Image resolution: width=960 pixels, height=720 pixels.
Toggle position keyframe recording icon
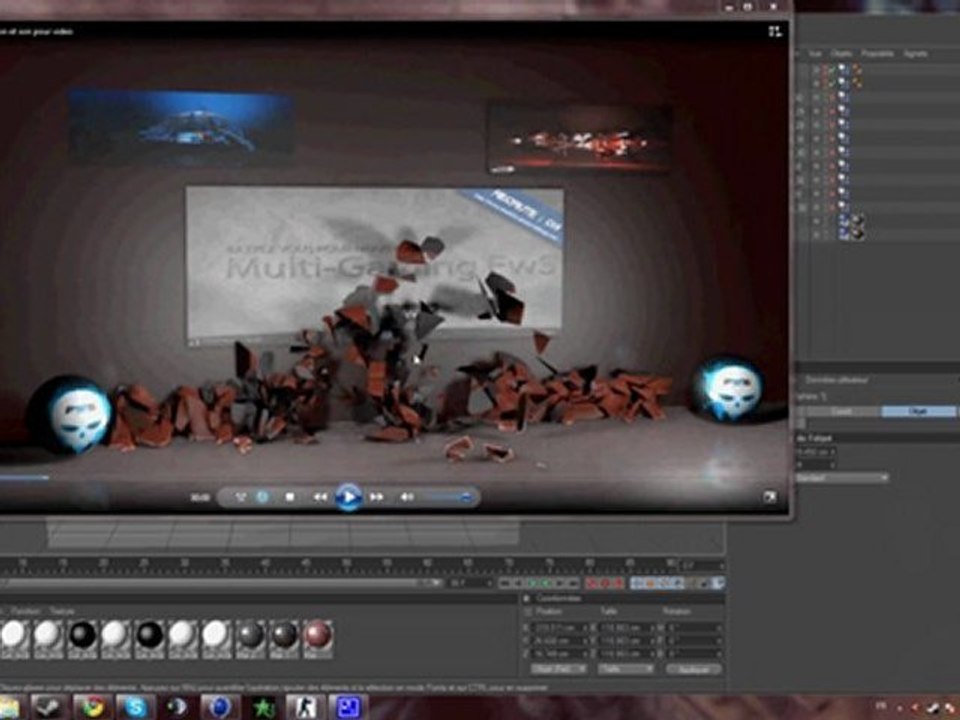[637, 583]
